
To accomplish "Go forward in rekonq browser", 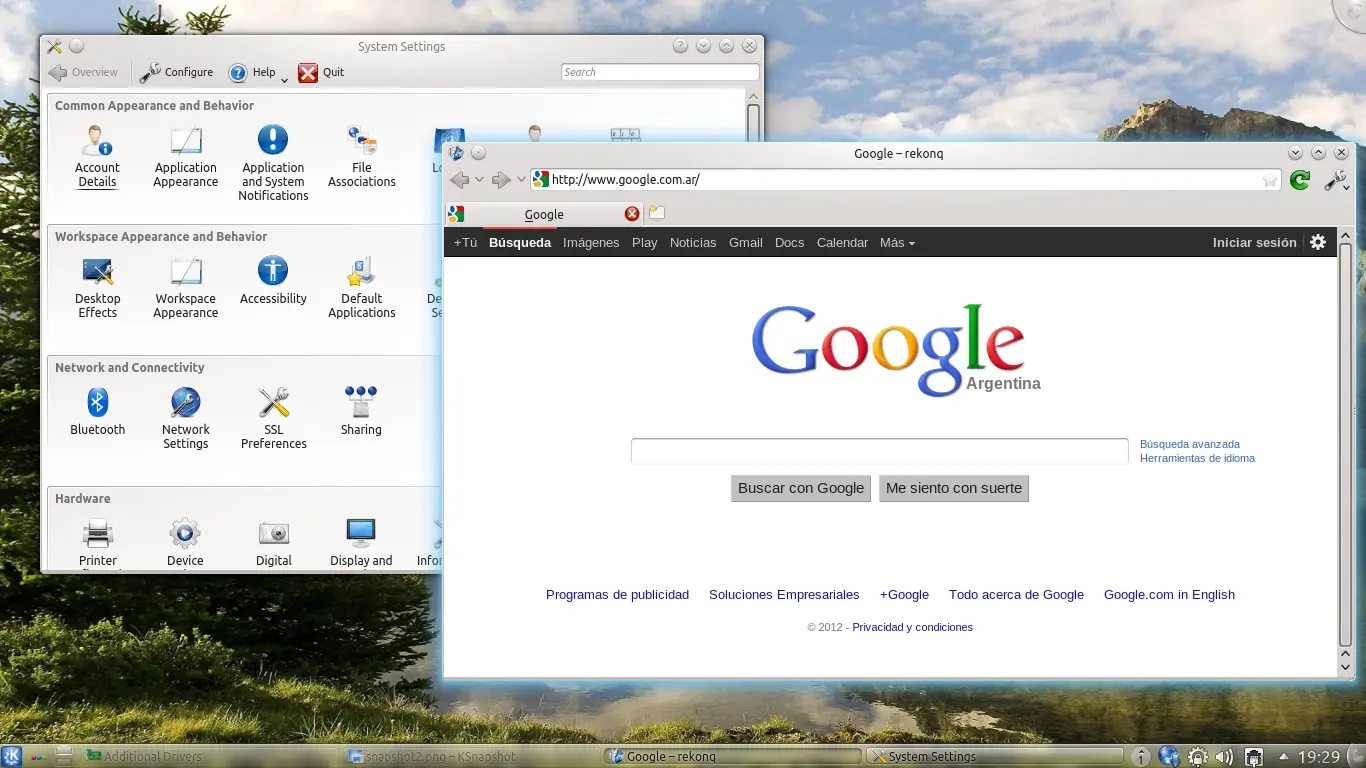I will click(x=501, y=180).
